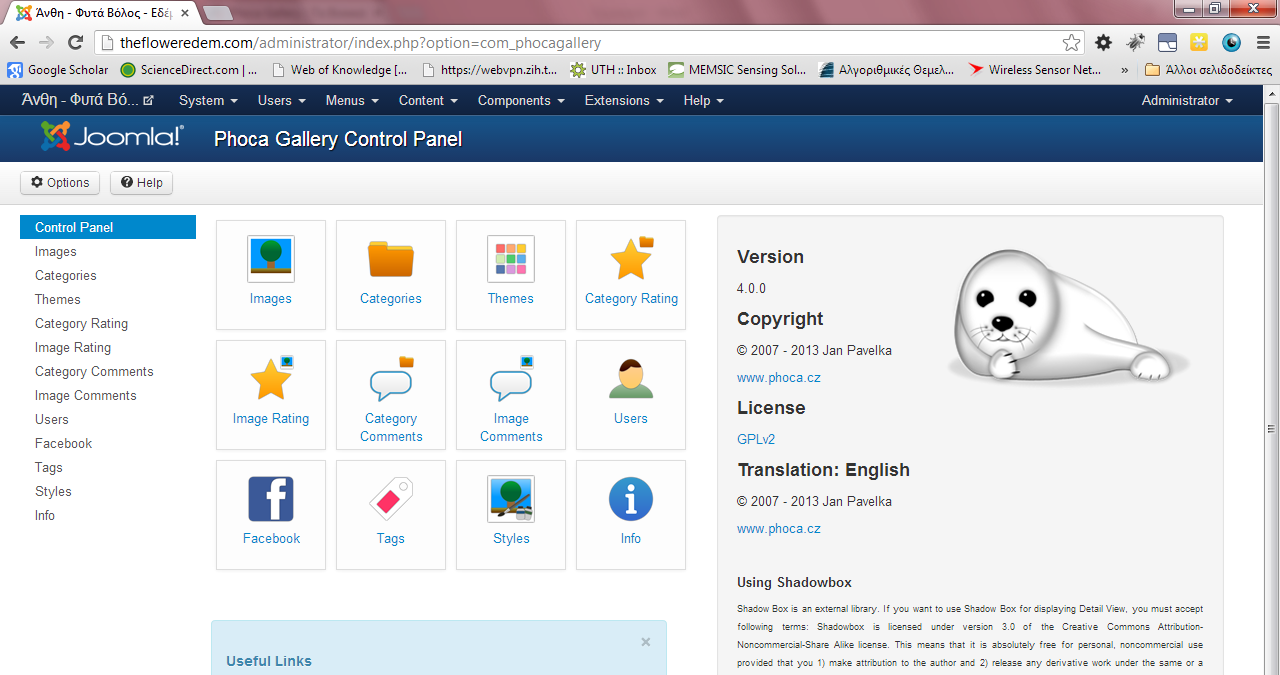Image resolution: width=1280 pixels, height=675 pixels.
Task: Select Themes in the sidebar
Action: click(x=58, y=299)
